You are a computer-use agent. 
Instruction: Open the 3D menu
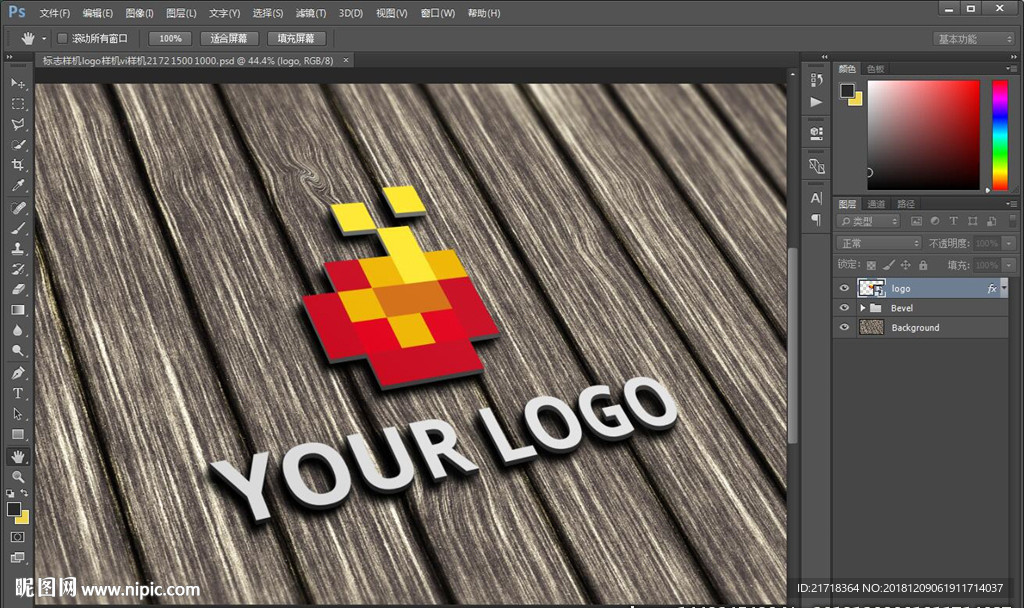[x=351, y=13]
